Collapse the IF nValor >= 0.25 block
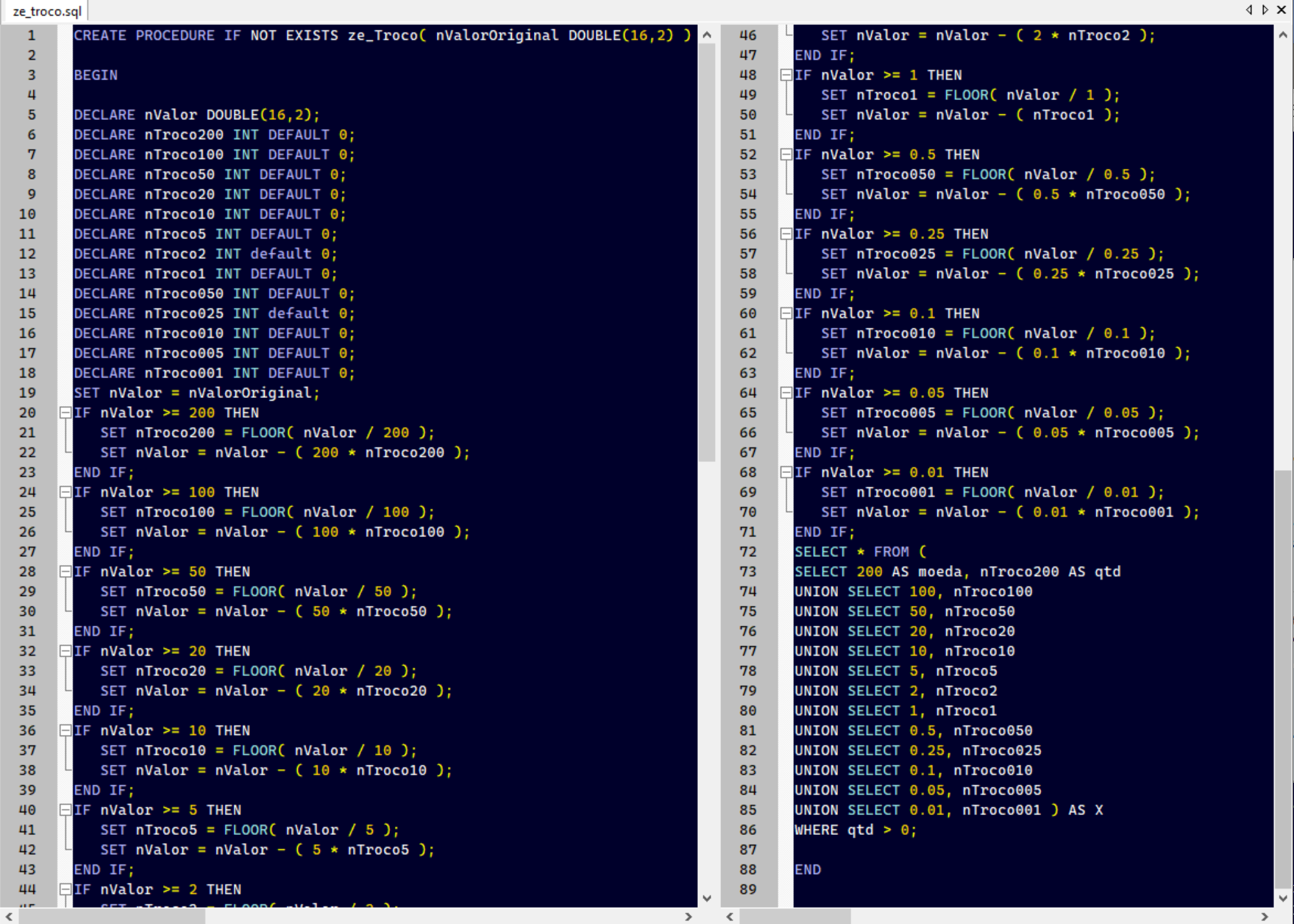Image resolution: width=1294 pixels, height=924 pixels. click(786, 234)
